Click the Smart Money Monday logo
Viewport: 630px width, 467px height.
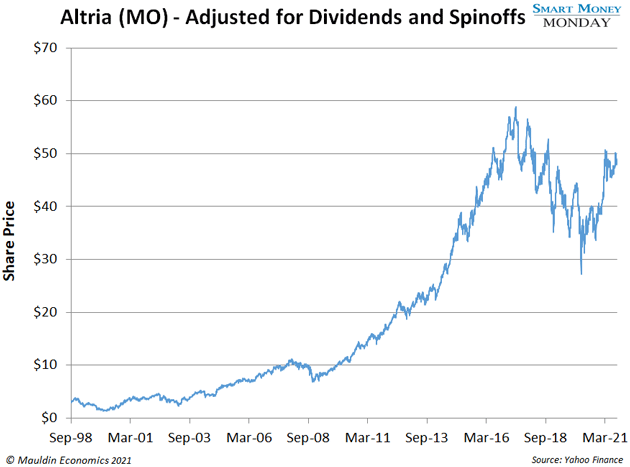[577, 16]
